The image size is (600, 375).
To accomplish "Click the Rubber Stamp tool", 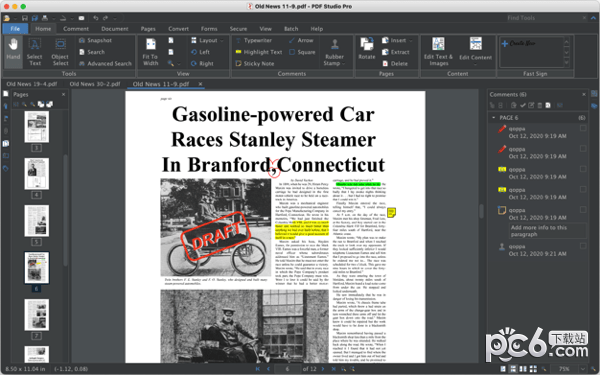I will (334, 52).
